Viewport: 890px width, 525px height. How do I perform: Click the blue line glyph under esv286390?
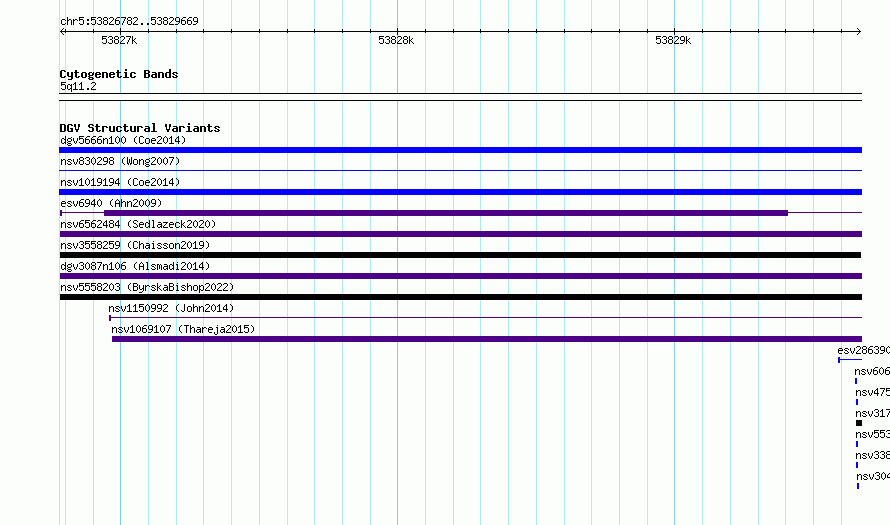coord(850,360)
